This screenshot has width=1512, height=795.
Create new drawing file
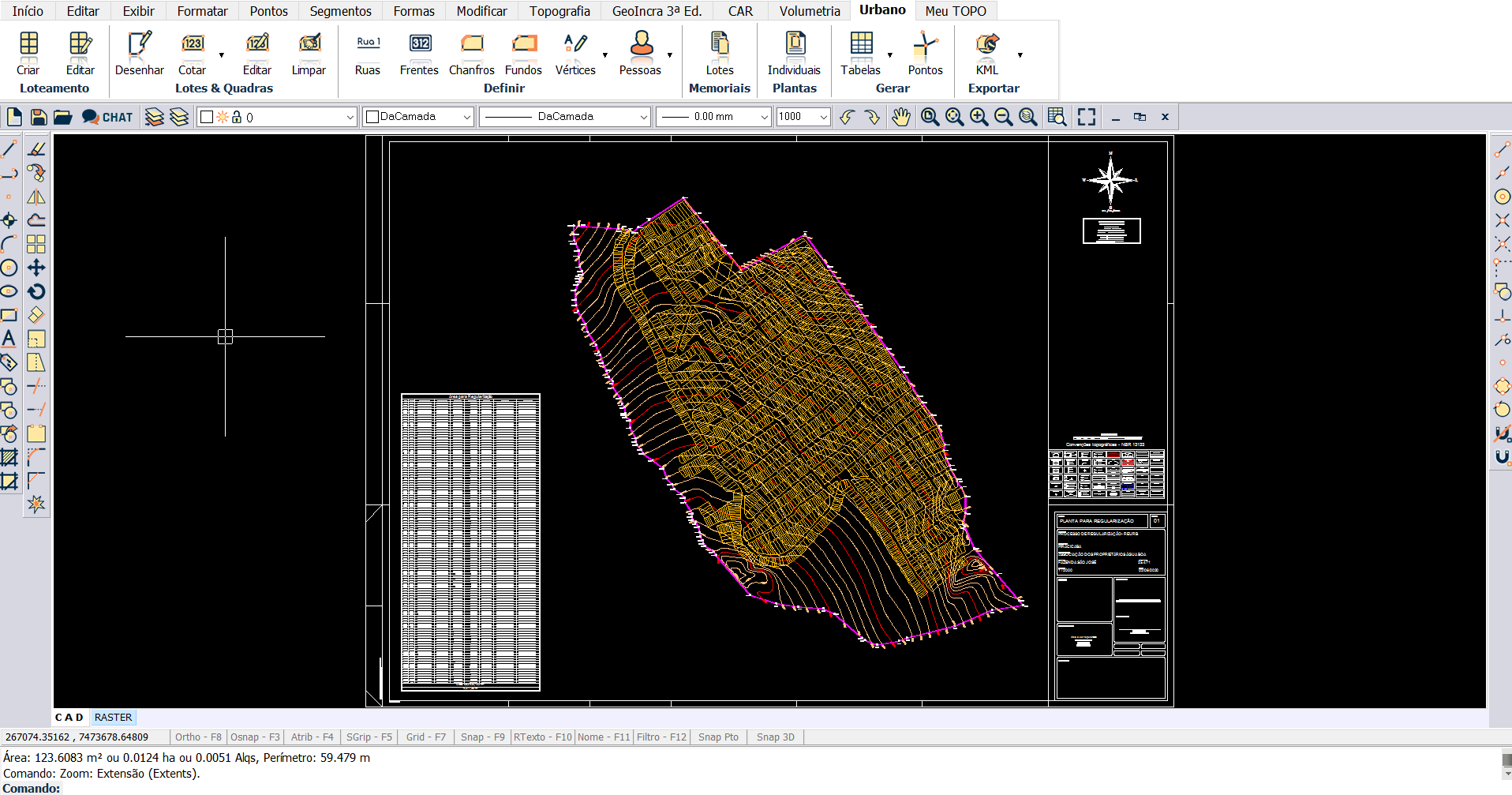pyautogui.click(x=14, y=117)
